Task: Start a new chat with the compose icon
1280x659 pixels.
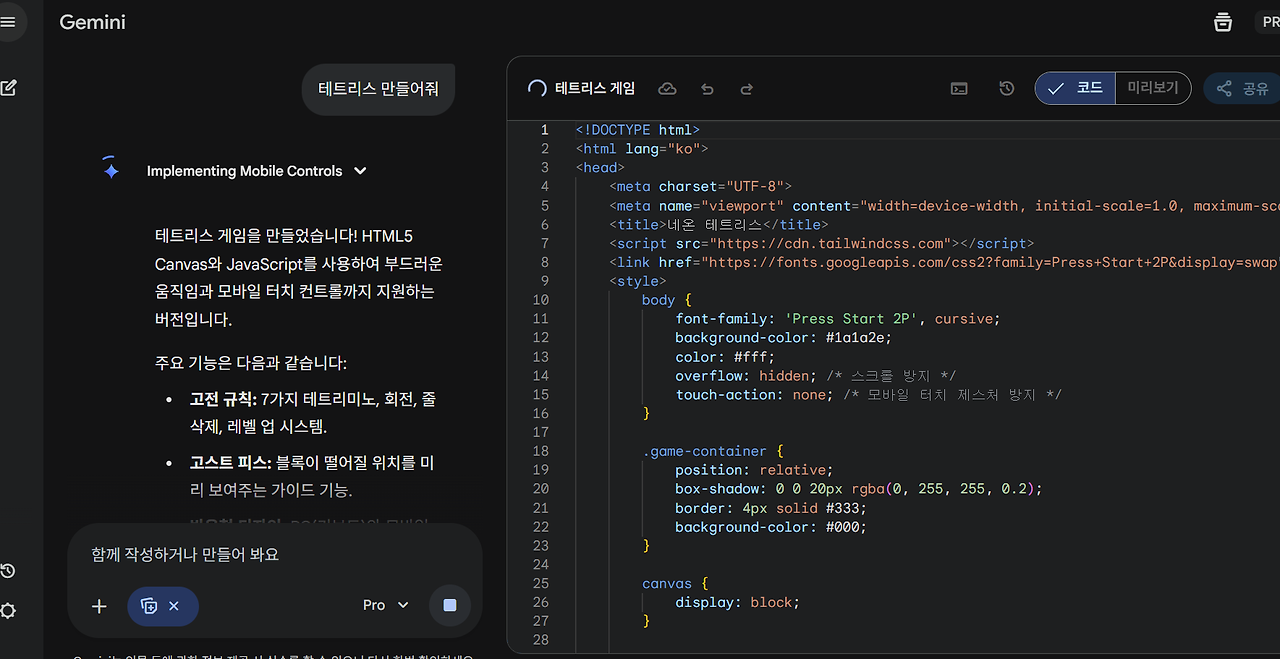Action: point(9,87)
